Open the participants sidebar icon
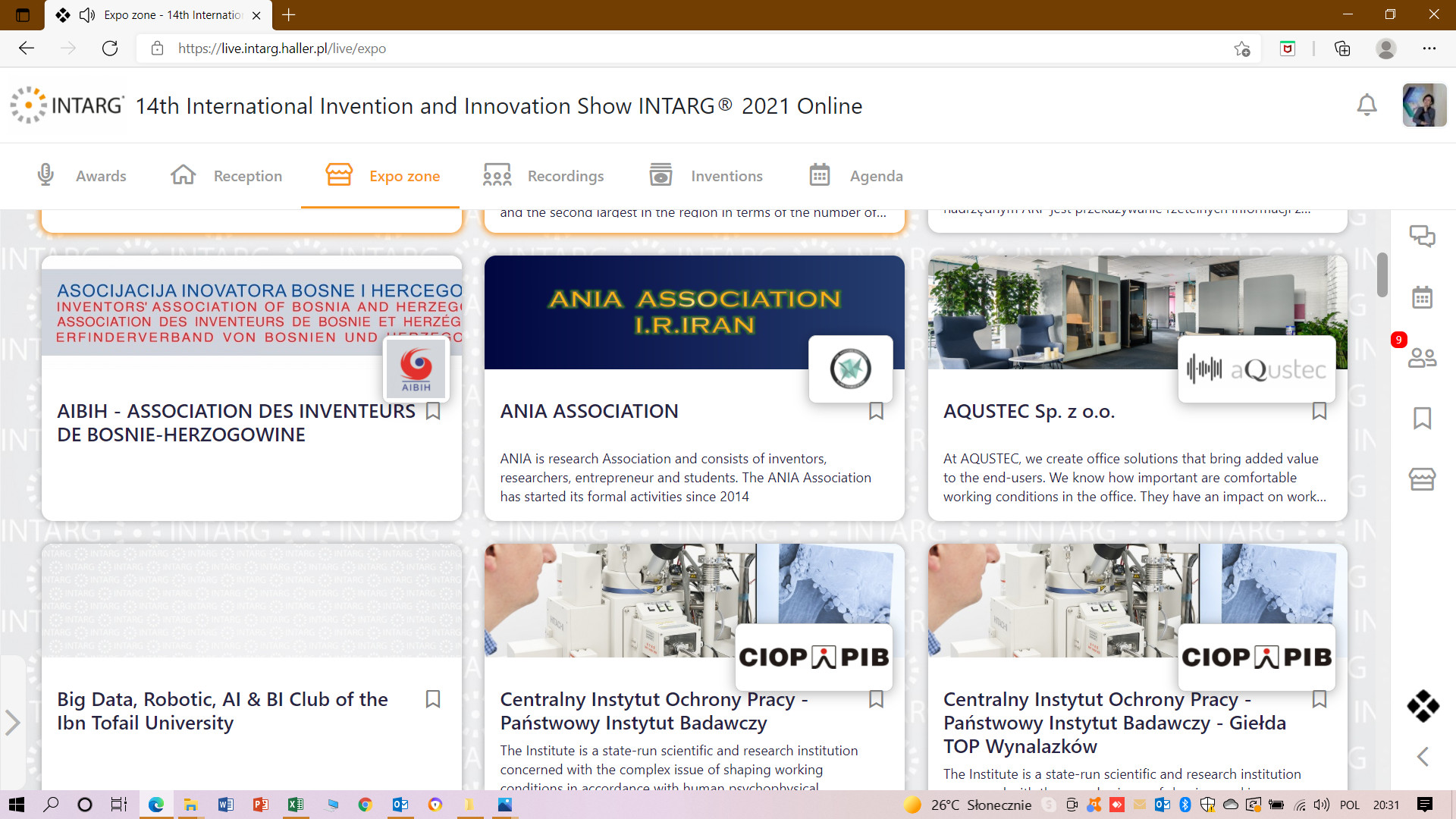Image resolution: width=1456 pixels, height=819 pixels. coord(1422,357)
